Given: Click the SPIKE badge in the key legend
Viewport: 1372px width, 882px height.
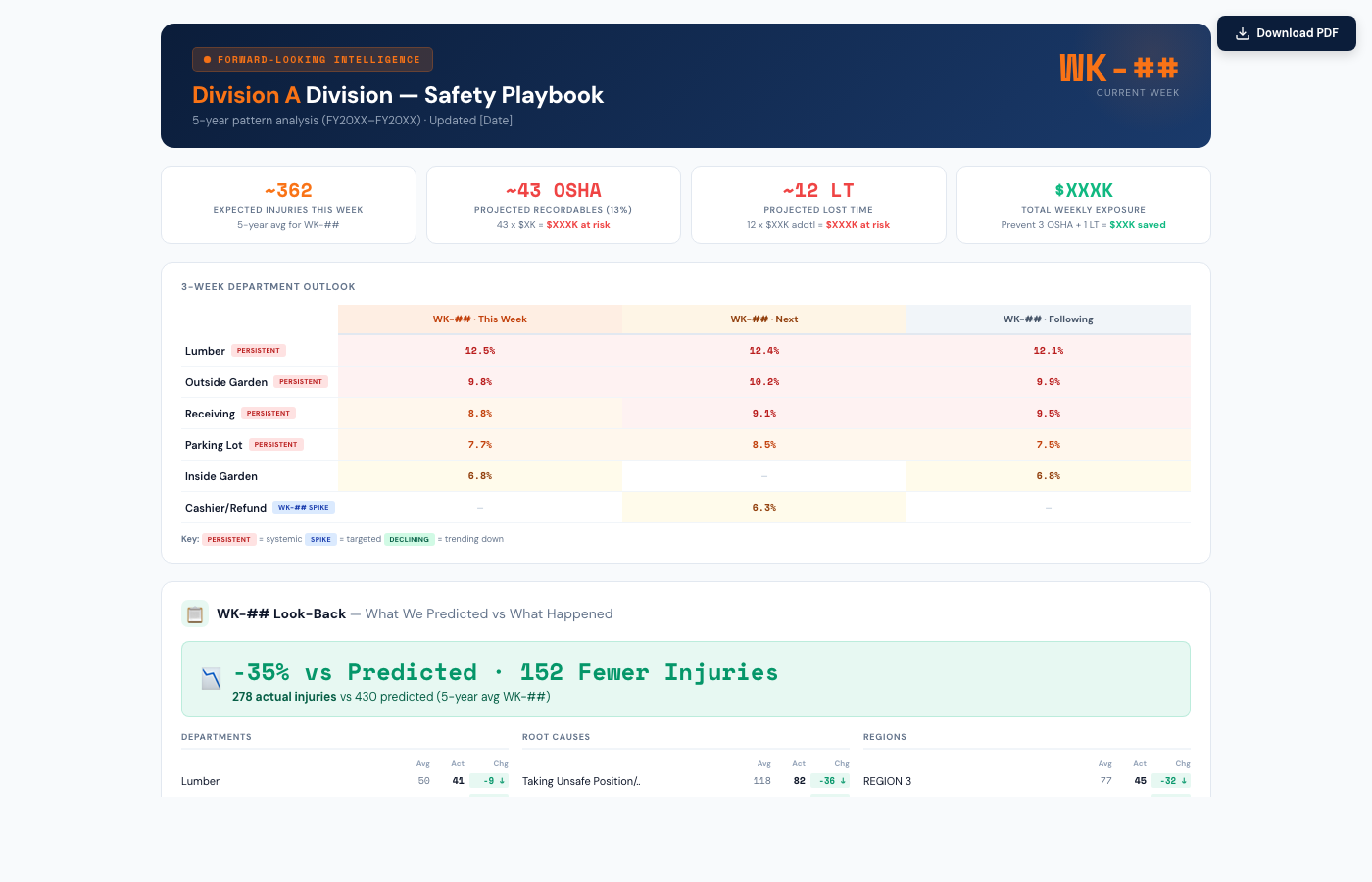Looking at the screenshot, I should pos(320,540).
